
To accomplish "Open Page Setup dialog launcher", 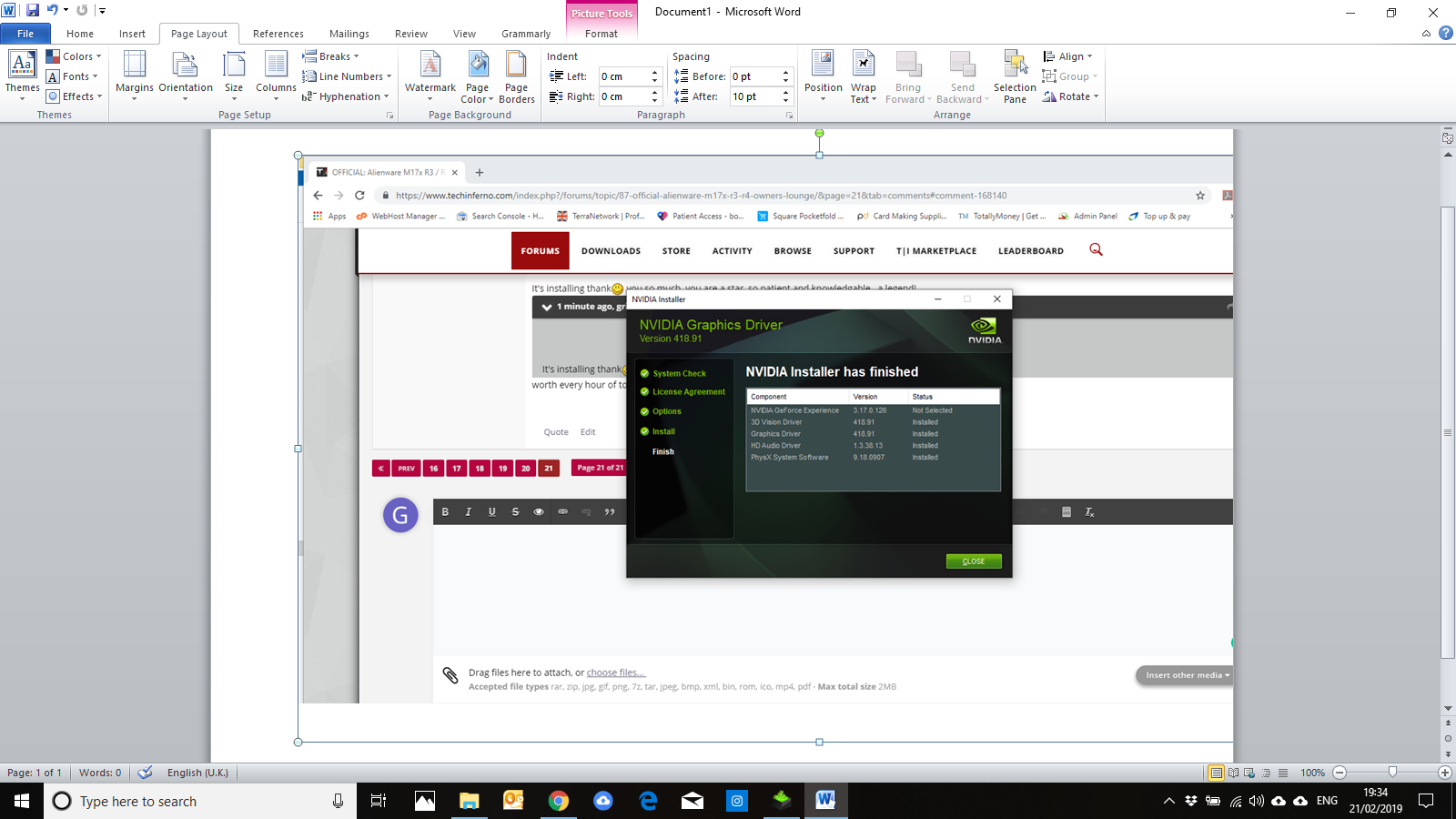I will point(389,116).
